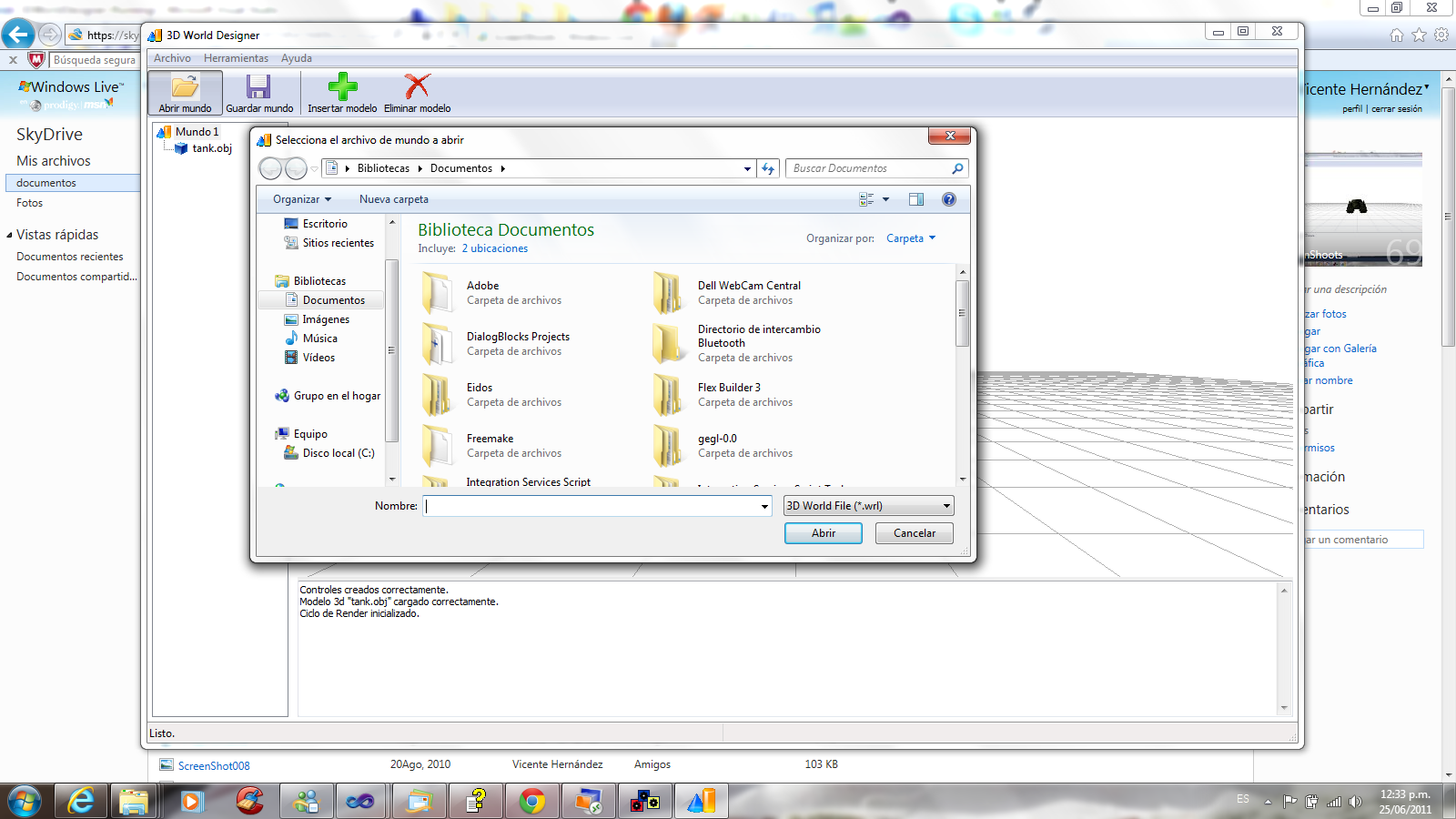Click the Buscar Documentos search box
Viewport: 1456px width, 819px height.
875,168
